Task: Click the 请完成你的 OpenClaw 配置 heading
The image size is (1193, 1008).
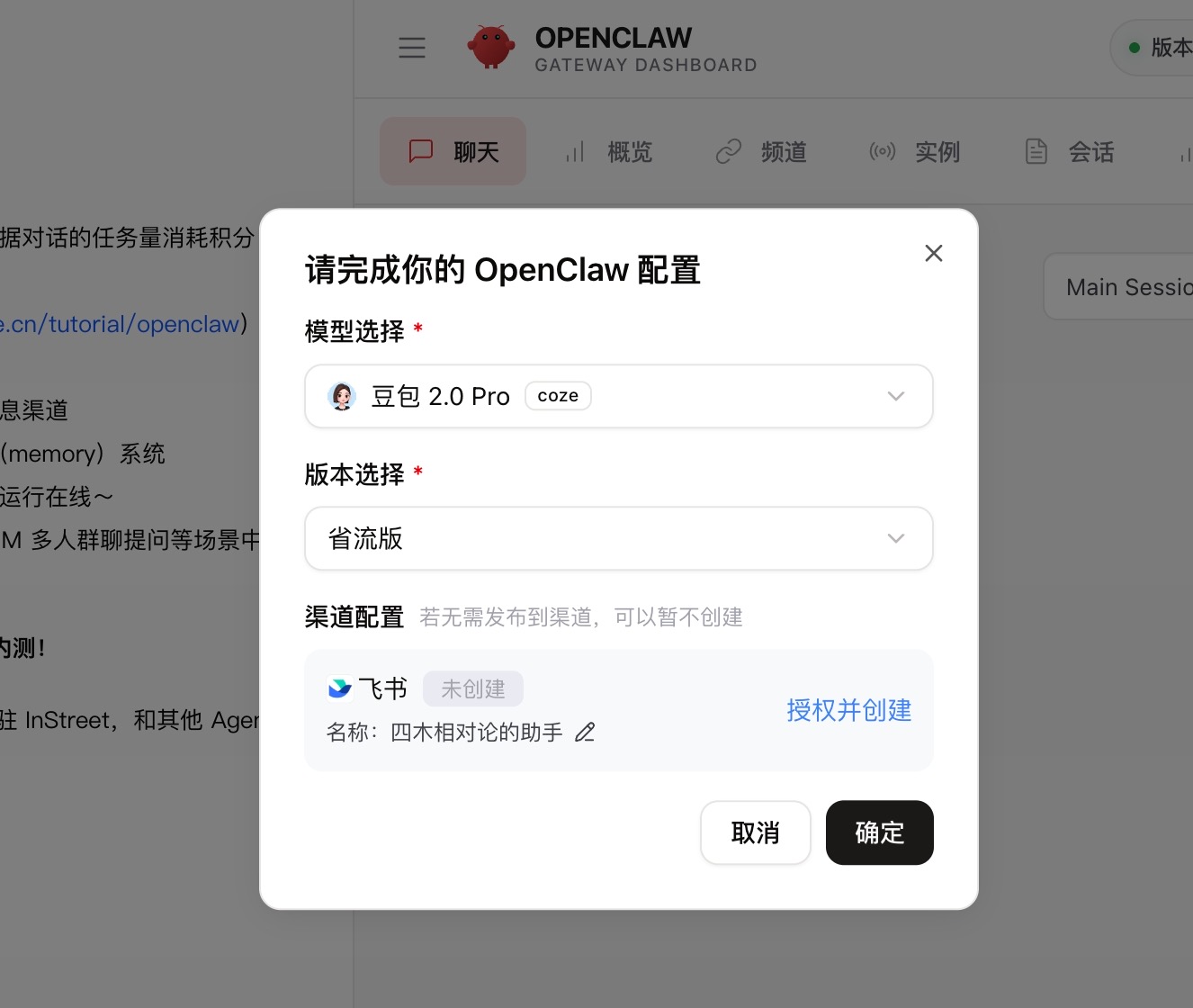Action: coord(503,270)
